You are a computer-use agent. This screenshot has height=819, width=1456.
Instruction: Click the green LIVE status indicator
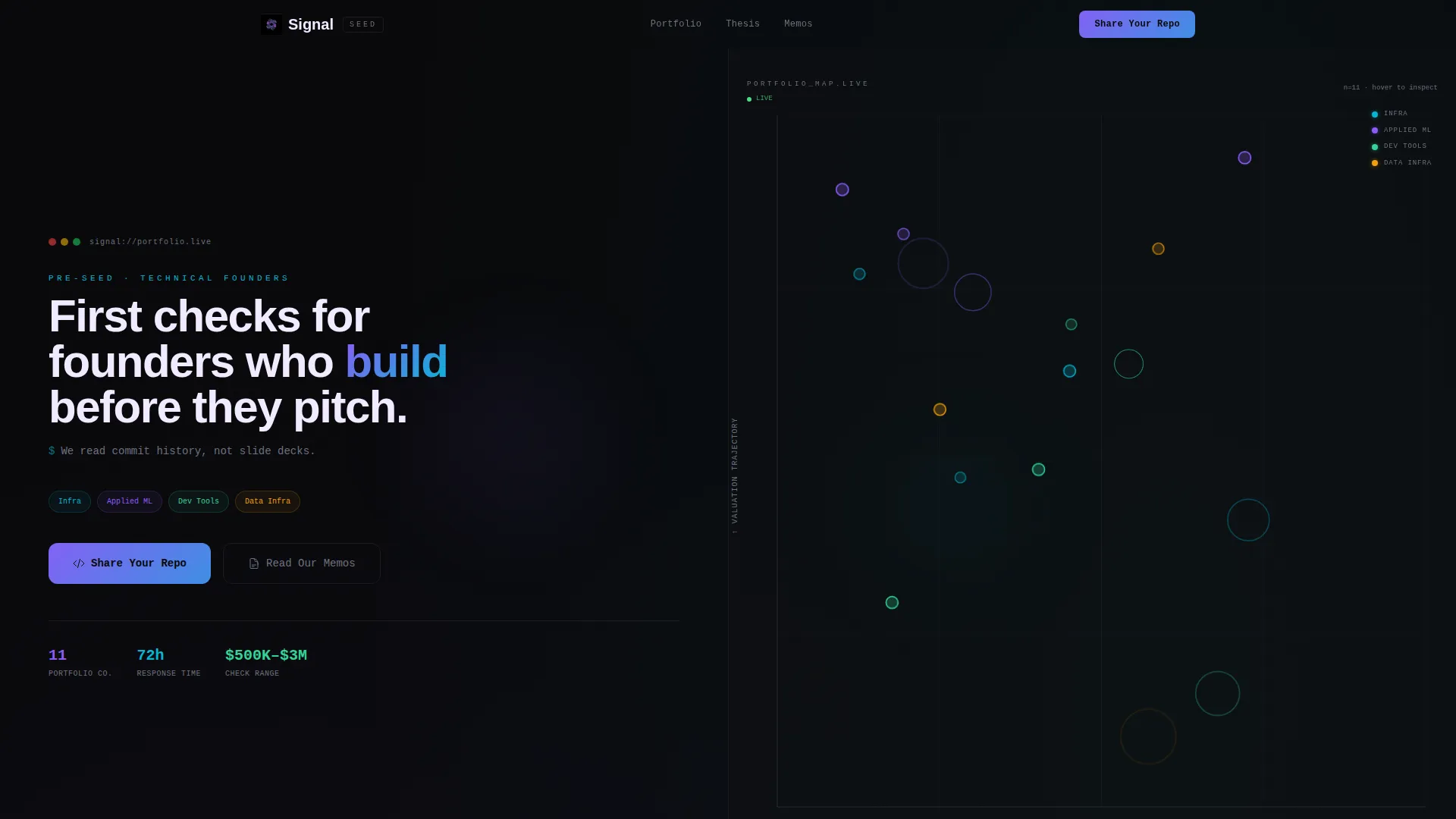click(760, 99)
